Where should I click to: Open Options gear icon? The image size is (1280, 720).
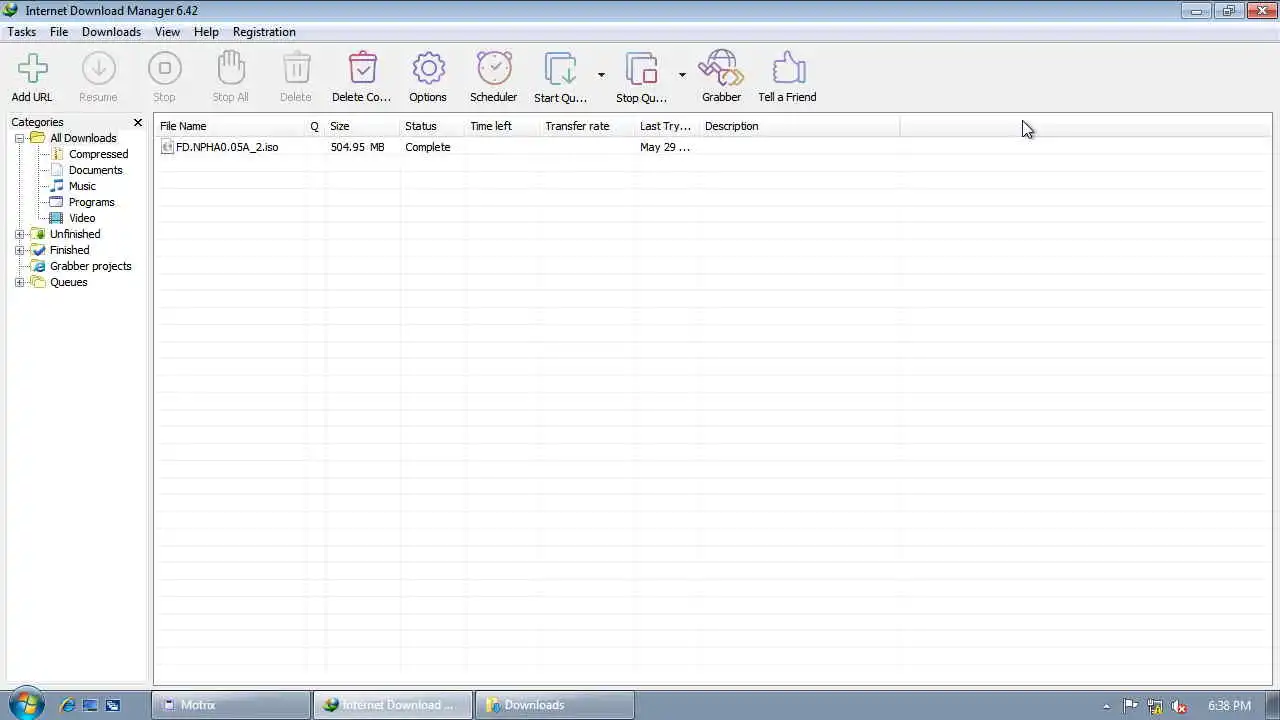(x=428, y=69)
